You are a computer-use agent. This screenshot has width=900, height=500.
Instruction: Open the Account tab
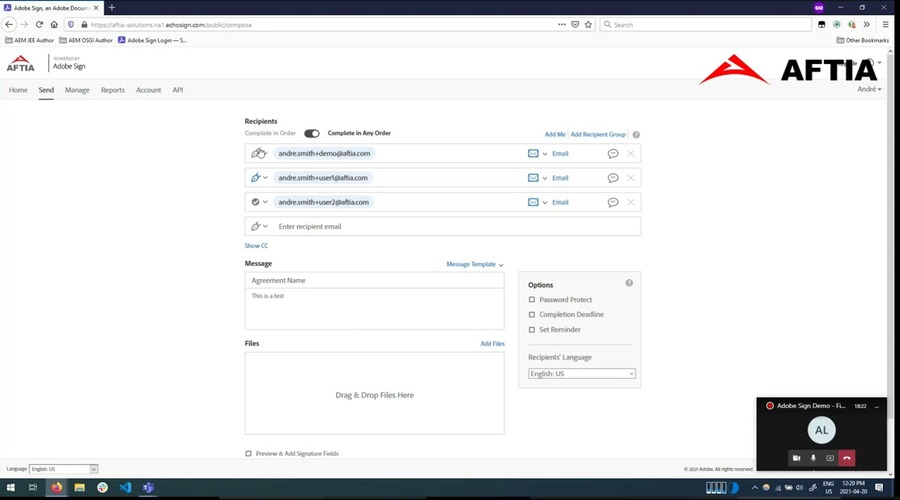[x=149, y=90]
